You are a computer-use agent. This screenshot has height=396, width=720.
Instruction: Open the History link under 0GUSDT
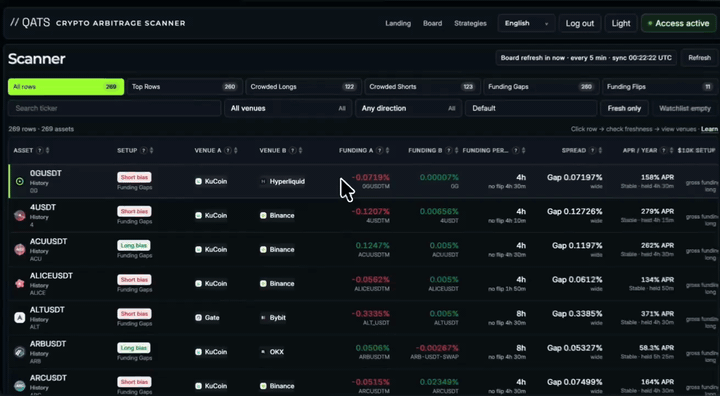pyautogui.click(x=39, y=183)
